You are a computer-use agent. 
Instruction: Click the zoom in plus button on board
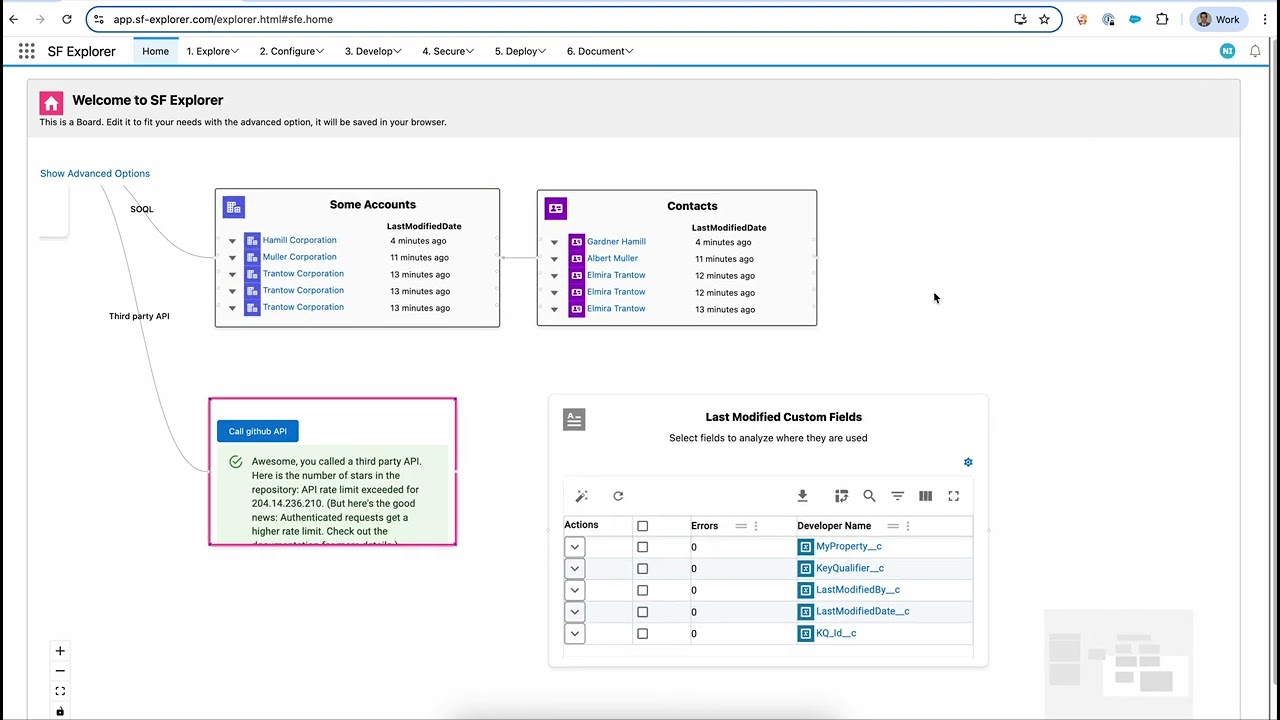(60, 651)
